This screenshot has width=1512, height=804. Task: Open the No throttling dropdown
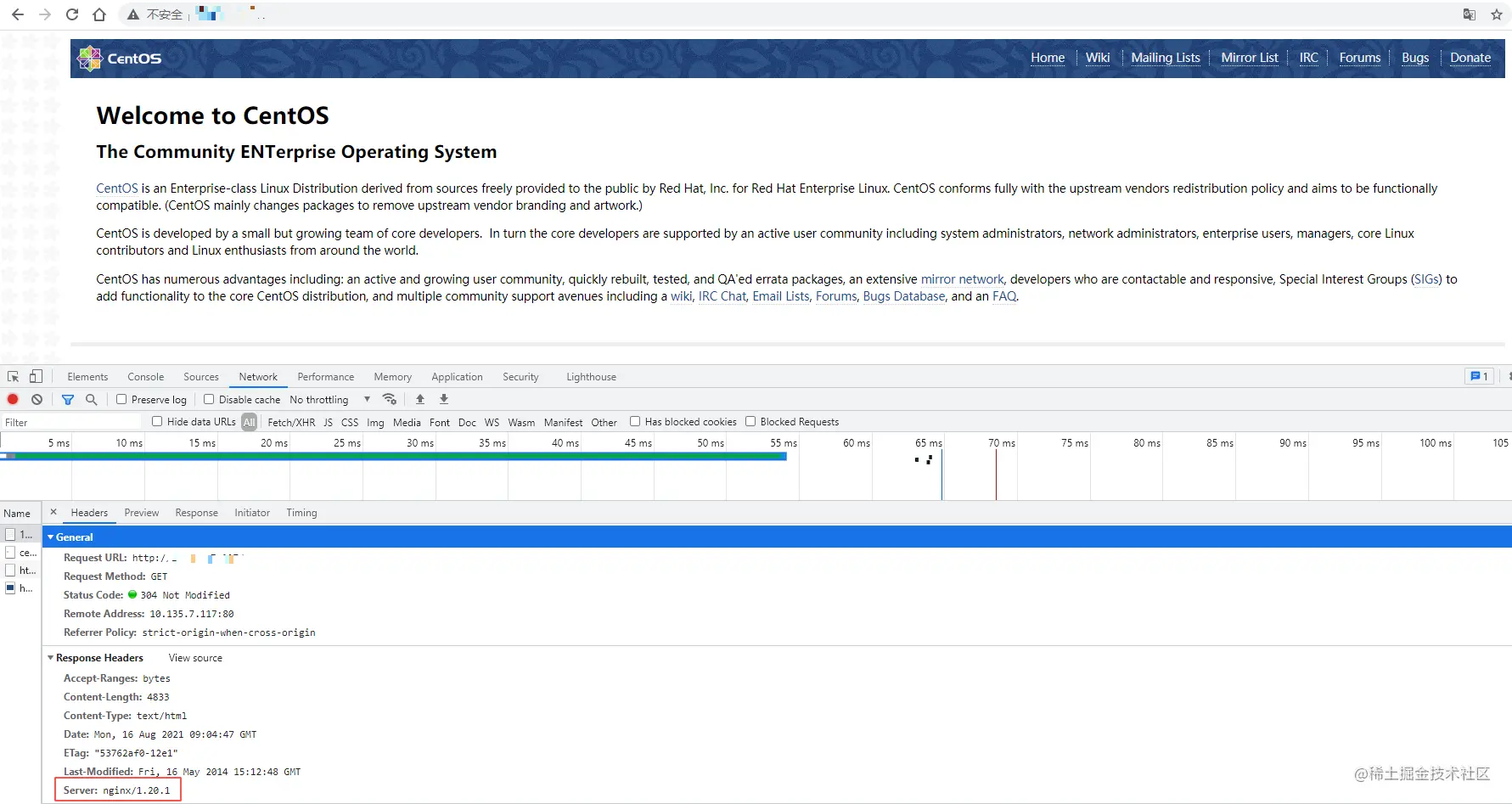click(x=329, y=399)
